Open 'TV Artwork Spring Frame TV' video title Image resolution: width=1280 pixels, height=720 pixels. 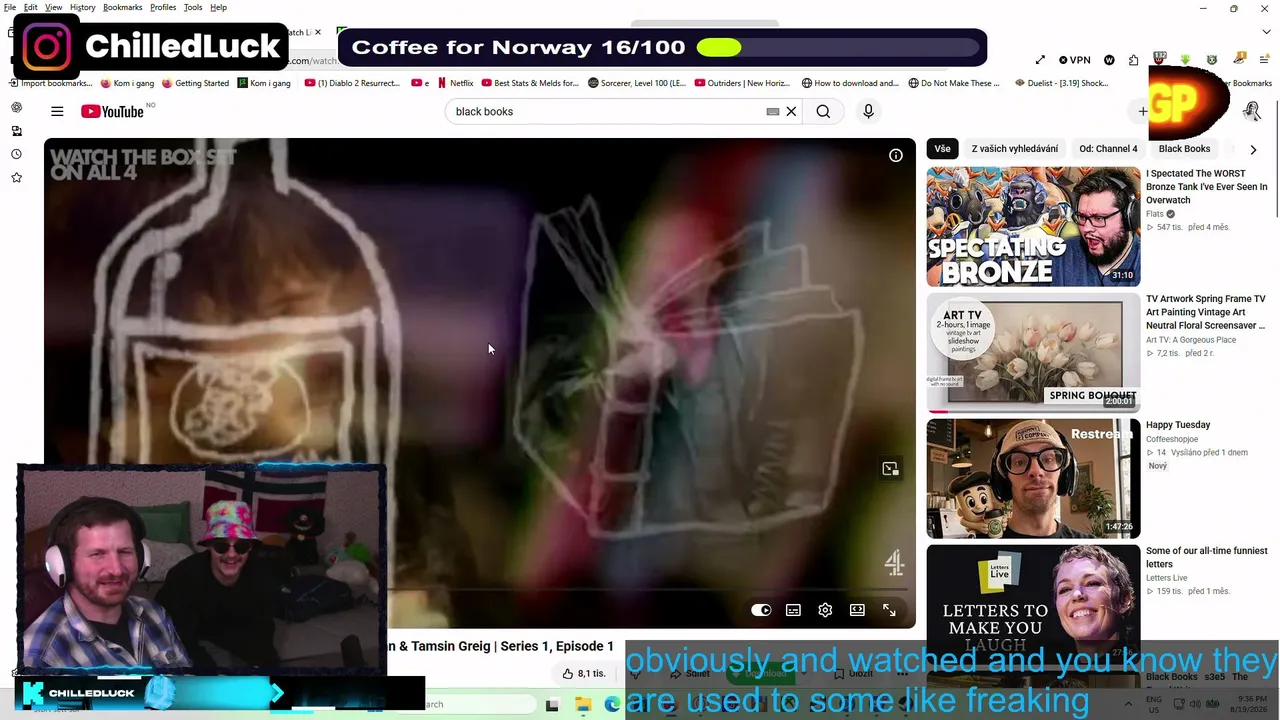coord(1206,312)
